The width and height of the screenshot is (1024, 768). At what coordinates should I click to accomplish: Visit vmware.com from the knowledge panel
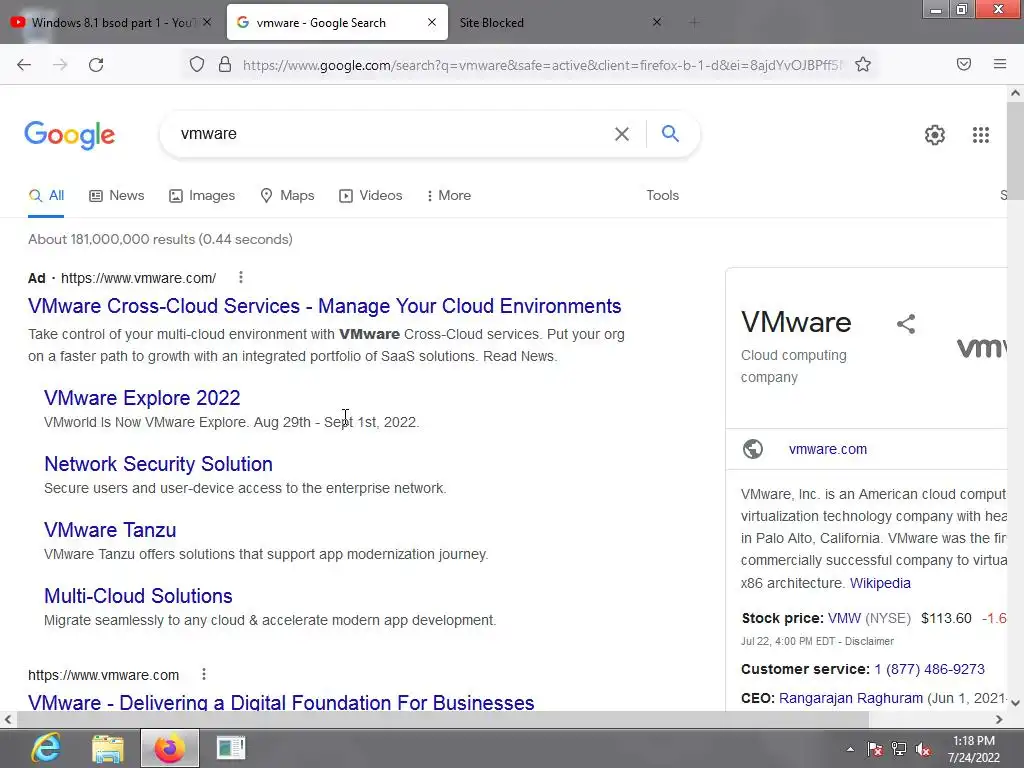[x=827, y=449]
